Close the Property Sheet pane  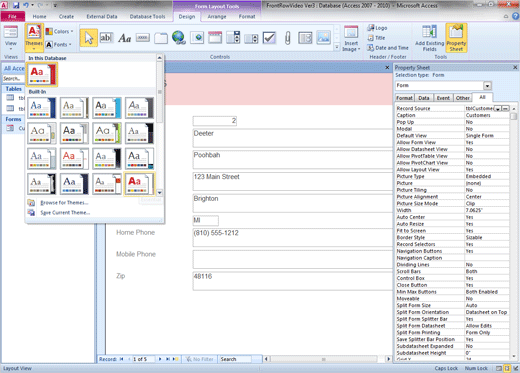click(515, 67)
